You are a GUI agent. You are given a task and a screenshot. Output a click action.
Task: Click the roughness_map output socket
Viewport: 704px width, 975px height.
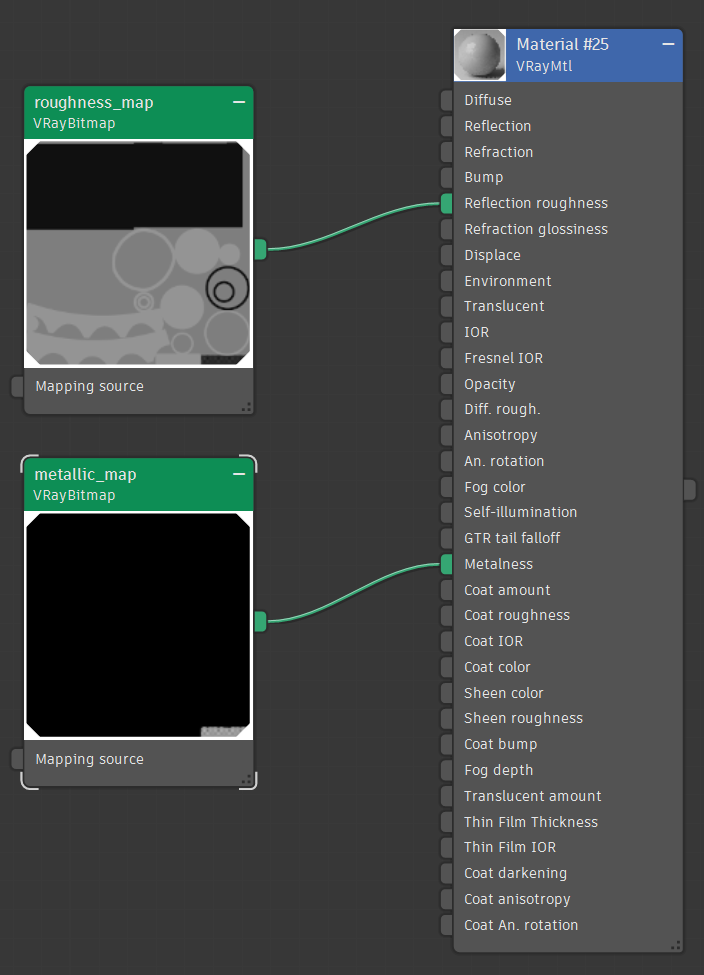260,249
